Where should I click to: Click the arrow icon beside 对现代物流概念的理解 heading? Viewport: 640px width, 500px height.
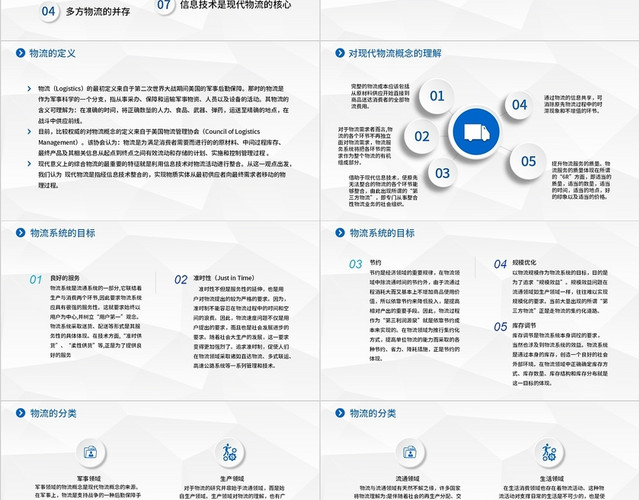coord(340,53)
